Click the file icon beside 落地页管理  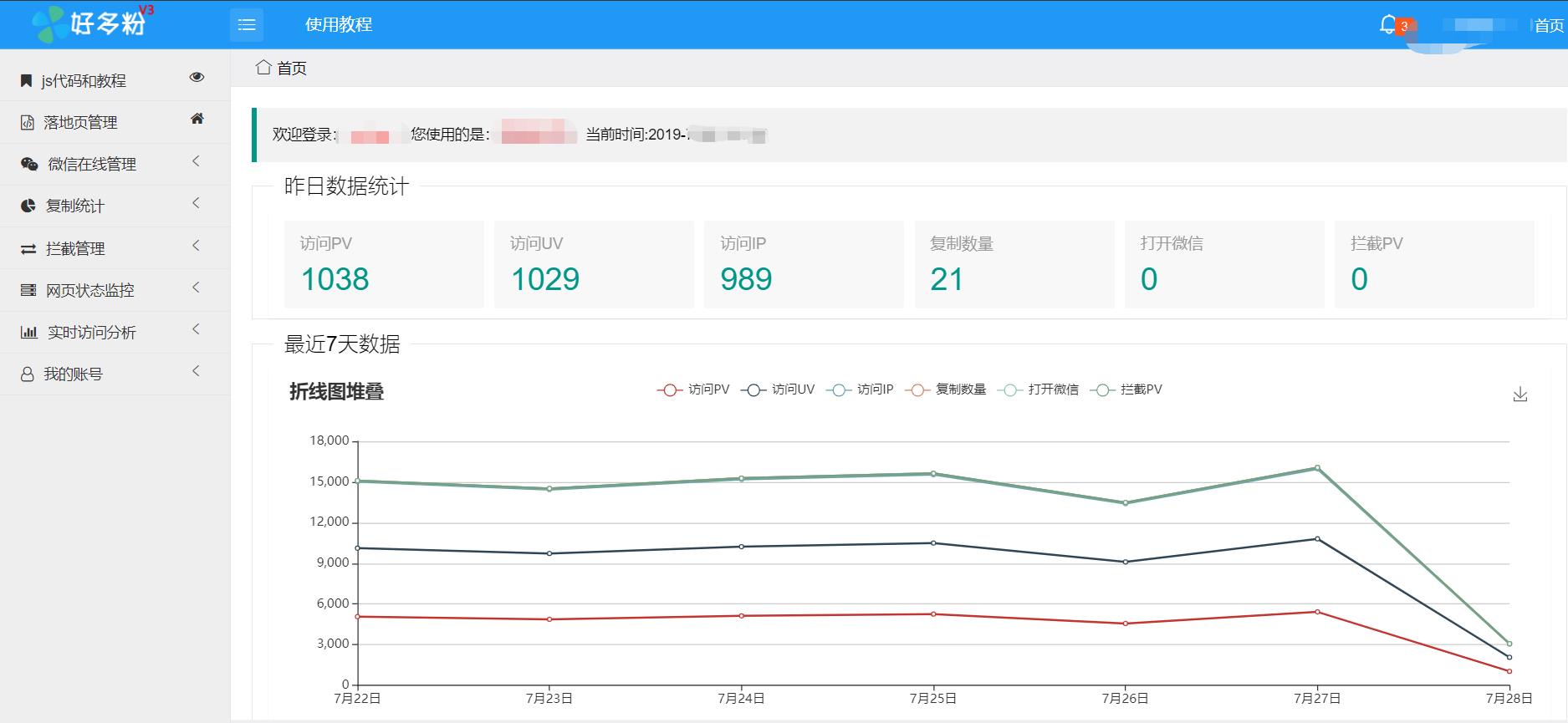[28, 123]
